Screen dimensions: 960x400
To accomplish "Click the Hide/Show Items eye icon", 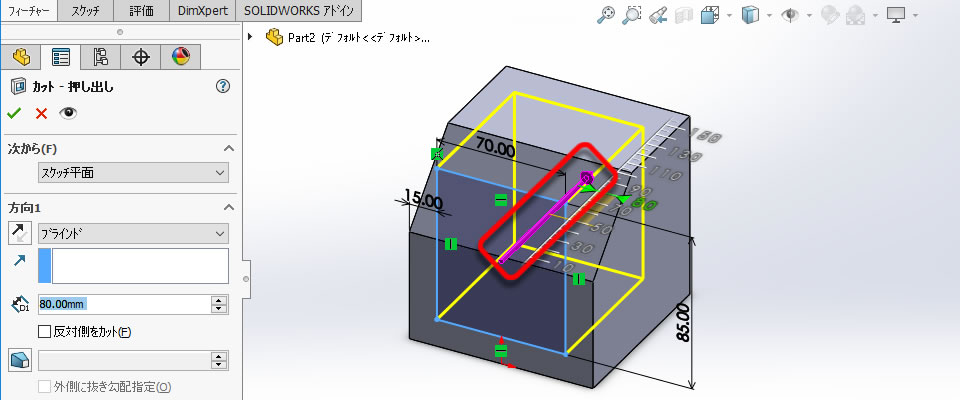I will click(x=790, y=15).
